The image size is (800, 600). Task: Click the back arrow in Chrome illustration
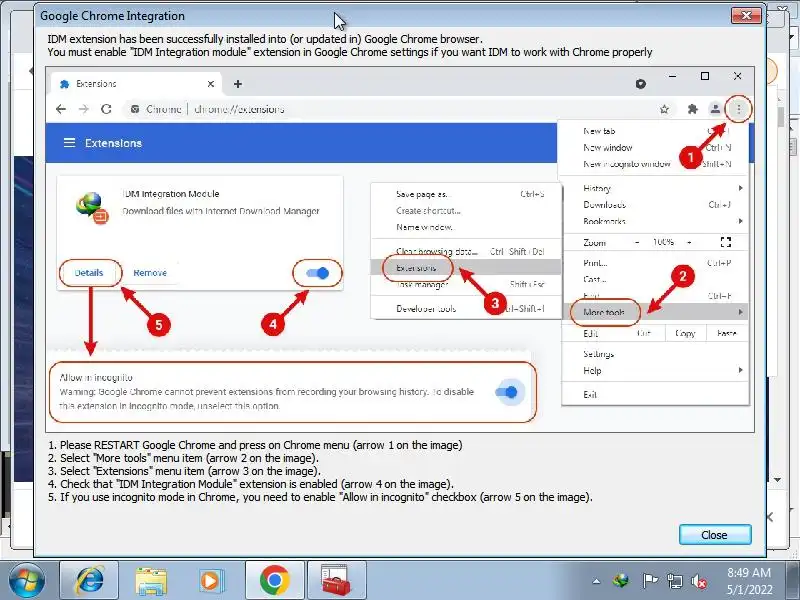coord(61,109)
